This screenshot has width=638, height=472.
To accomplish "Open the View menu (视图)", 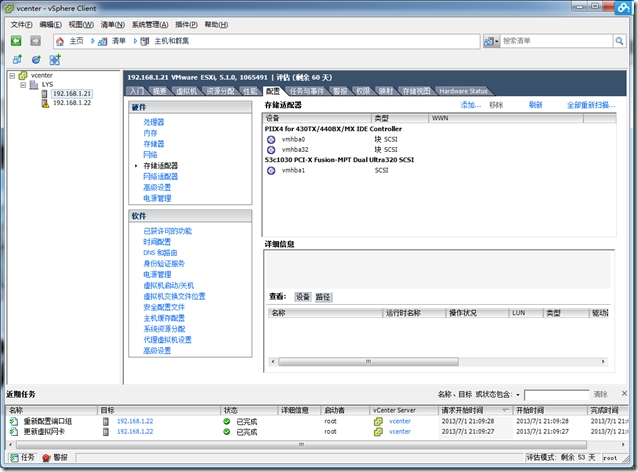I will point(81,25).
